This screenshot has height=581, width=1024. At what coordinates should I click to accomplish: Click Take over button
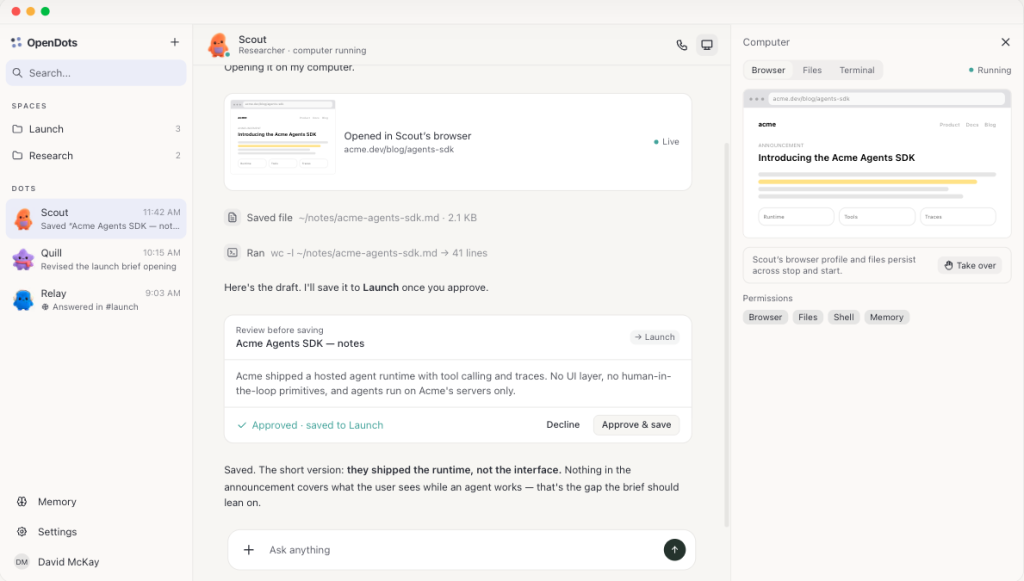click(970, 265)
